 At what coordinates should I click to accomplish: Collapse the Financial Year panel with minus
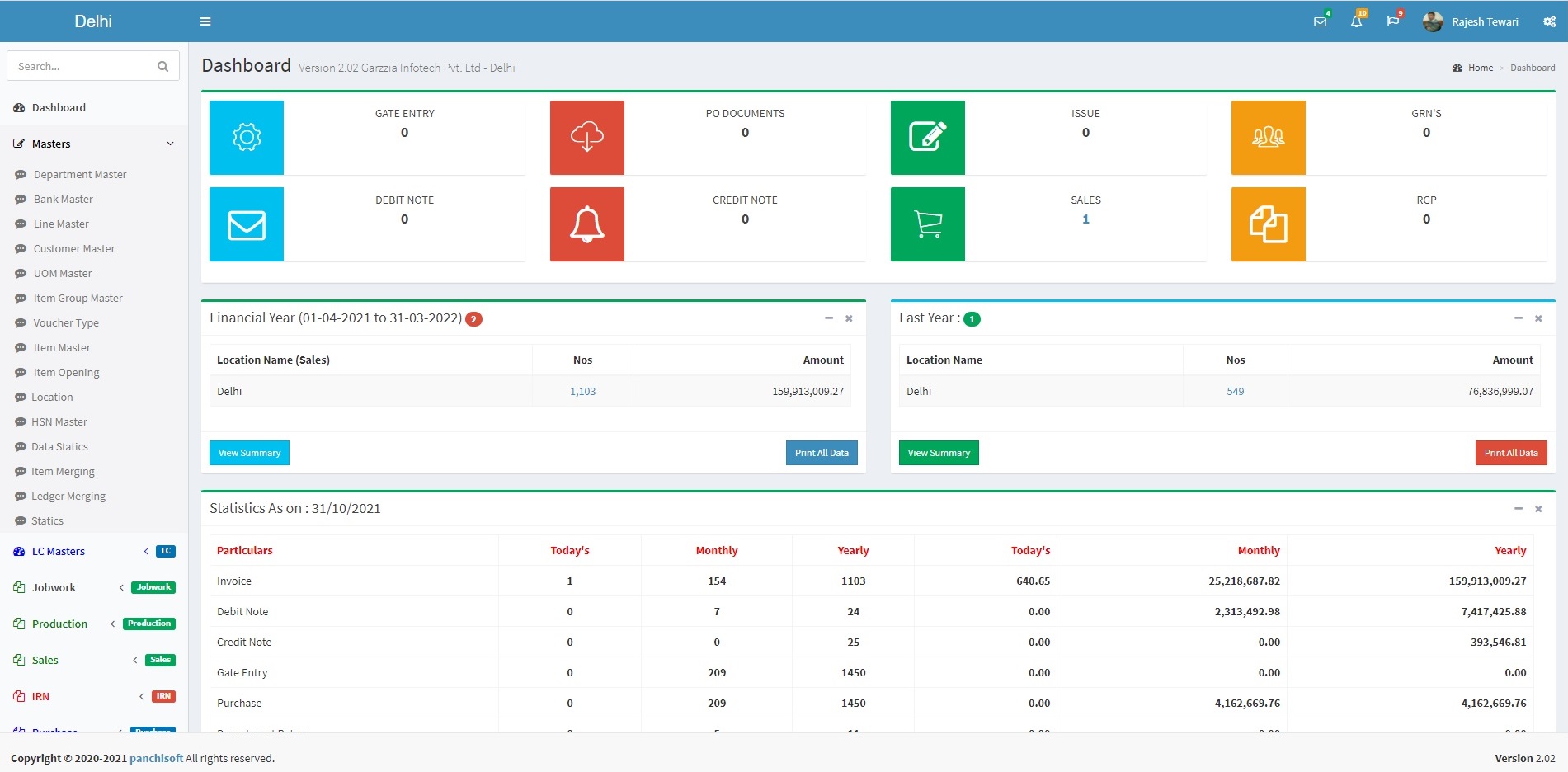[829, 318]
